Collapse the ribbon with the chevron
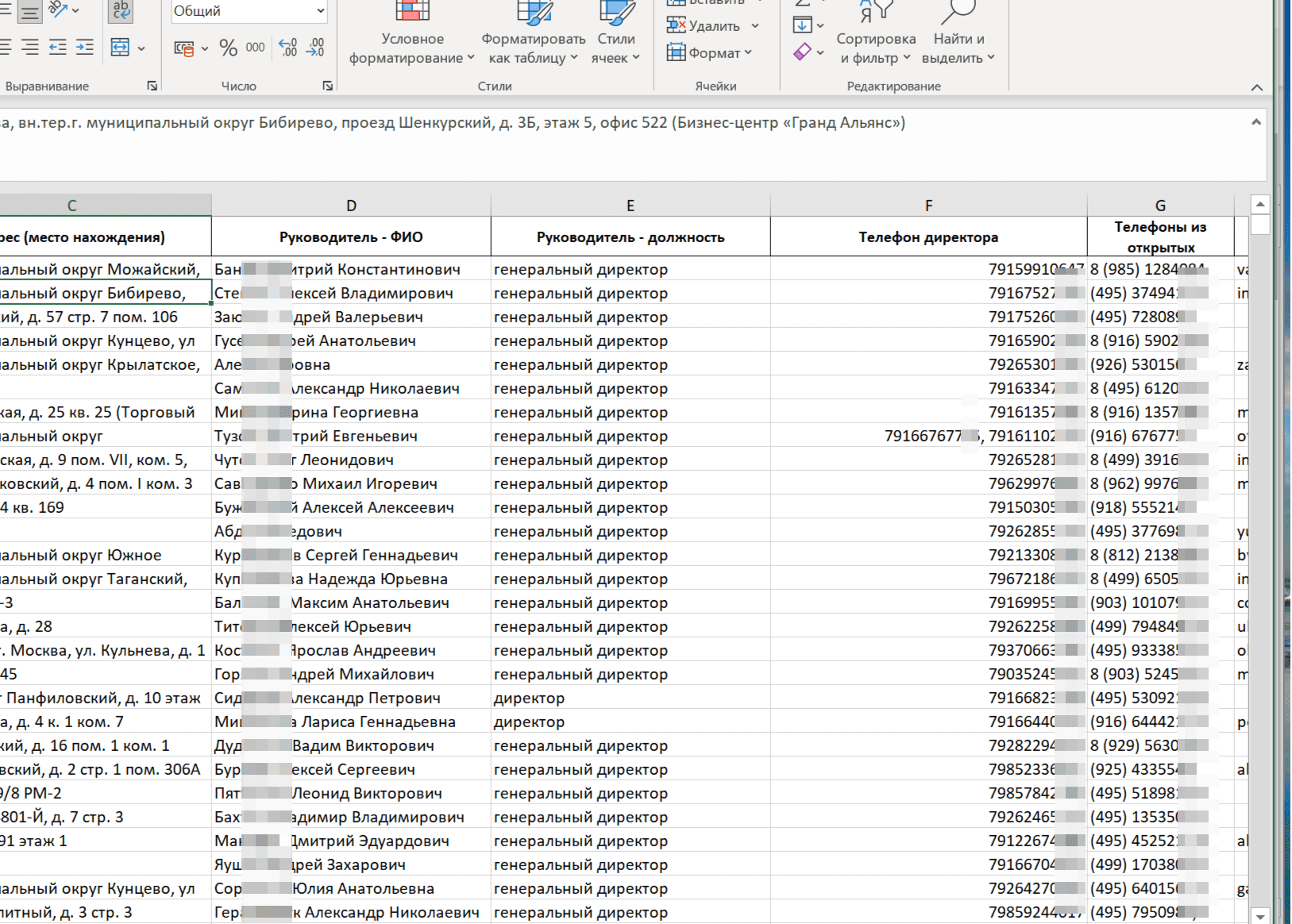Screen dimensions: 1292x924 click(1257, 87)
